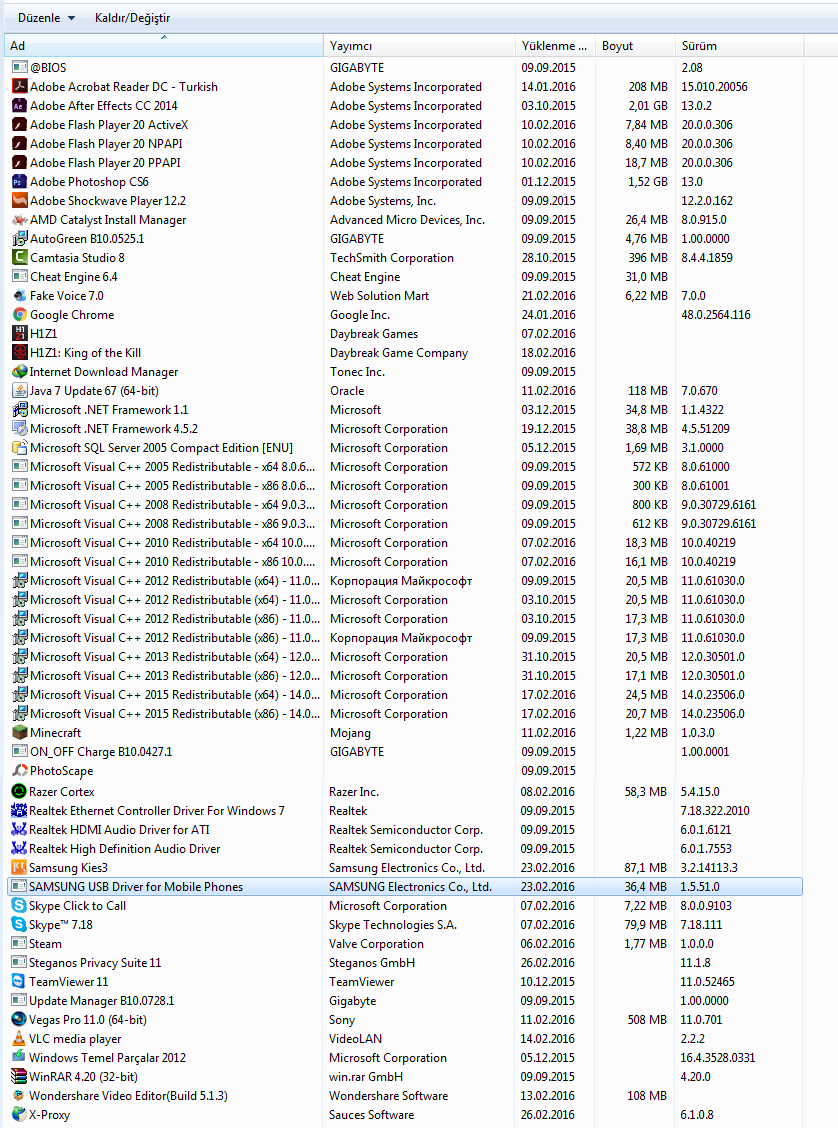Select the Steam entry
The image size is (838, 1128).
coord(404,943)
